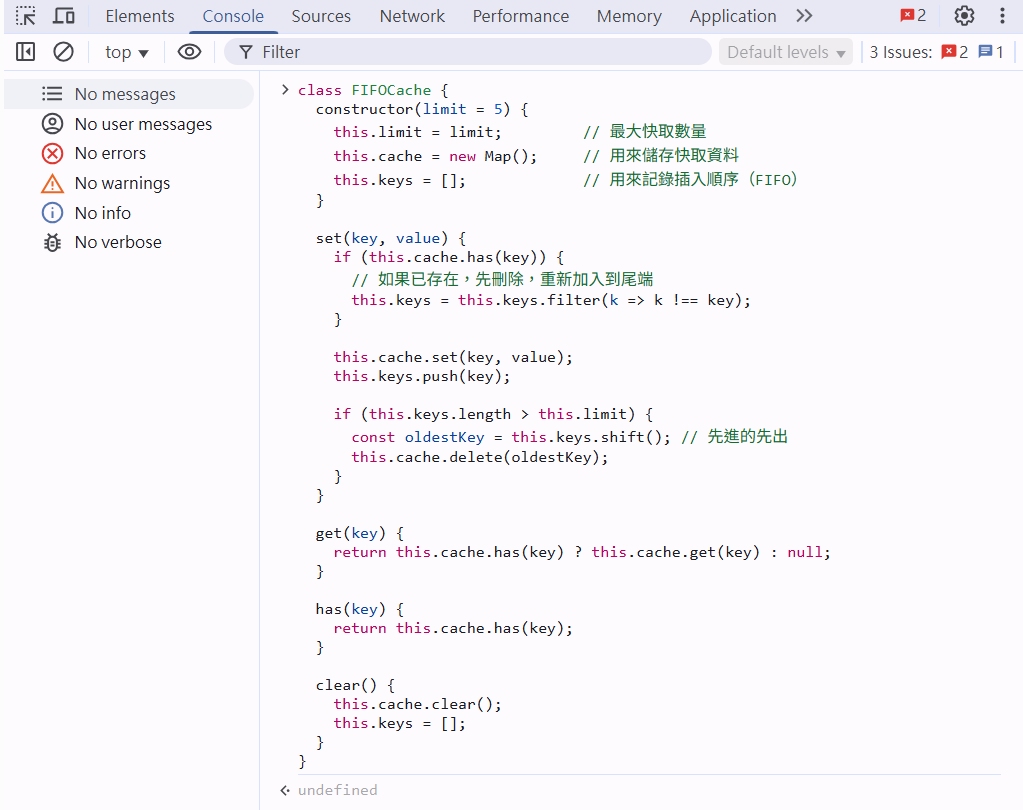
Task: Click the list icon beside No messages
Action: (x=52, y=94)
